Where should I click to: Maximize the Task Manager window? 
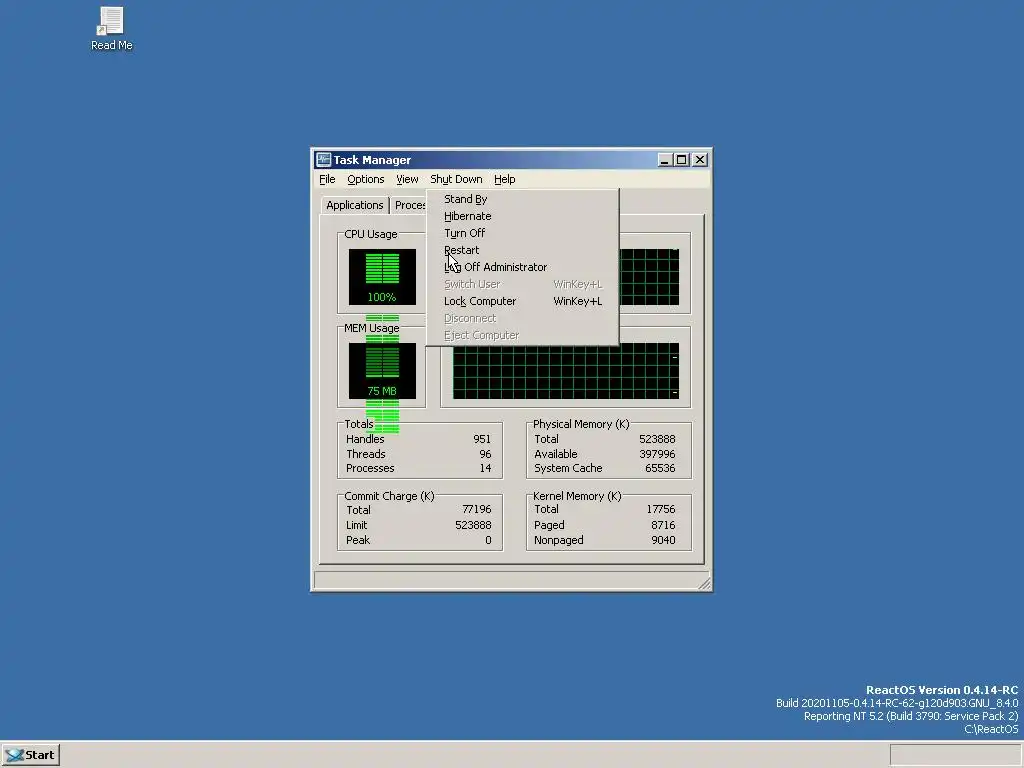(x=682, y=160)
